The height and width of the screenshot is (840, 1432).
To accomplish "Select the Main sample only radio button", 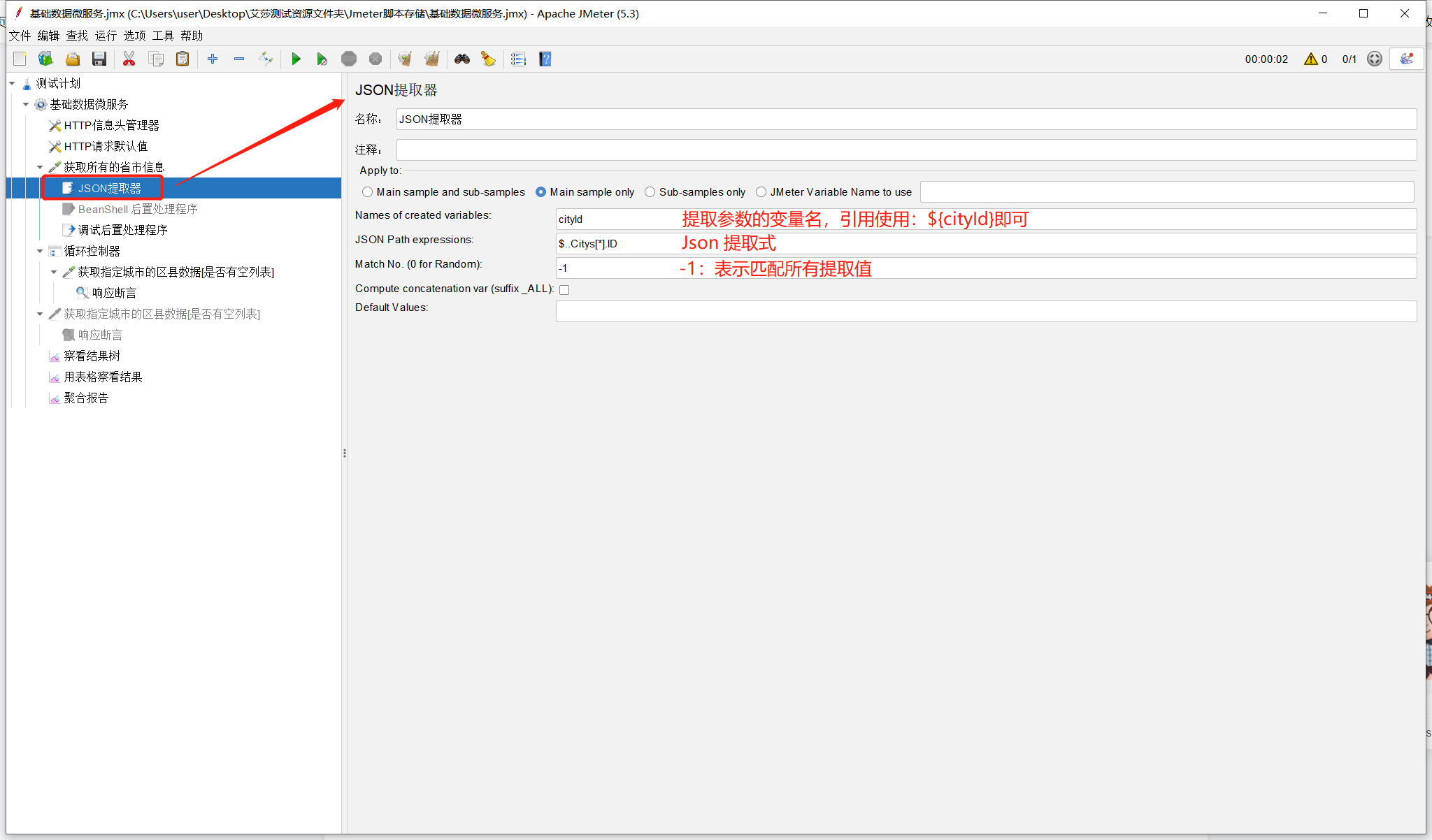I will pos(541,191).
